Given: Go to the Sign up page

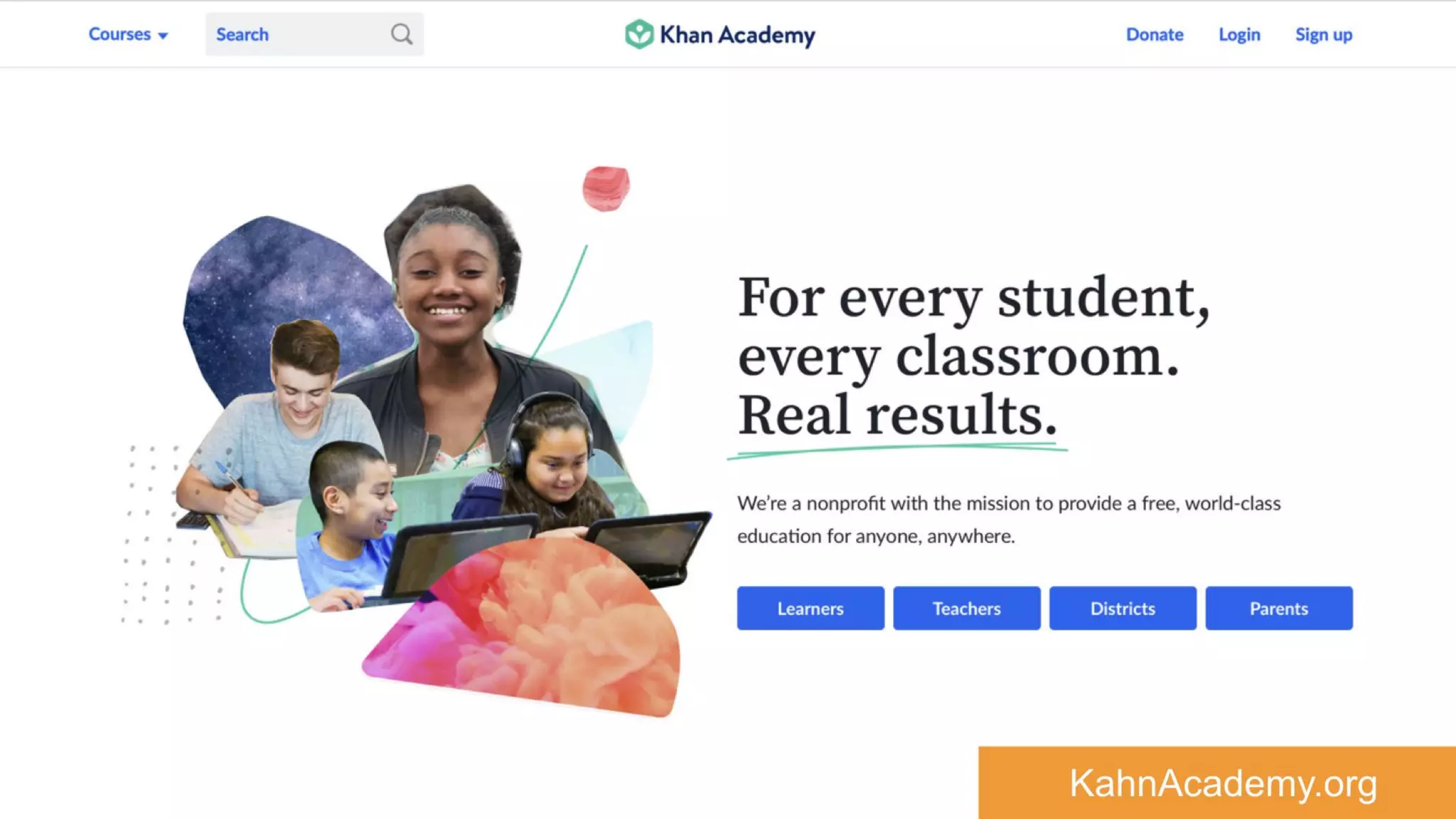Looking at the screenshot, I should [1323, 34].
